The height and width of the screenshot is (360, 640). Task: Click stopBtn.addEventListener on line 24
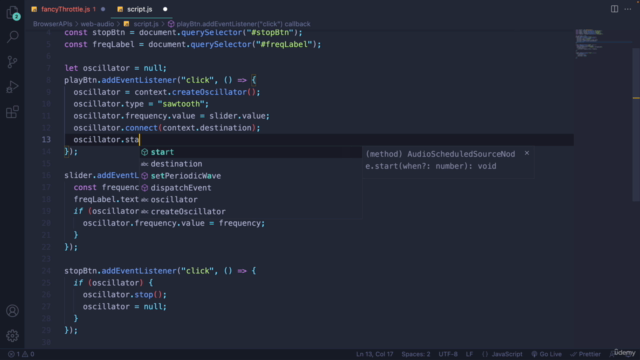pos(120,271)
